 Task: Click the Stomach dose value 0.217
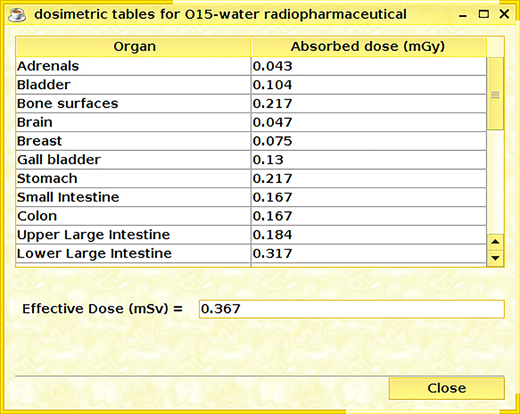coord(369,179)
